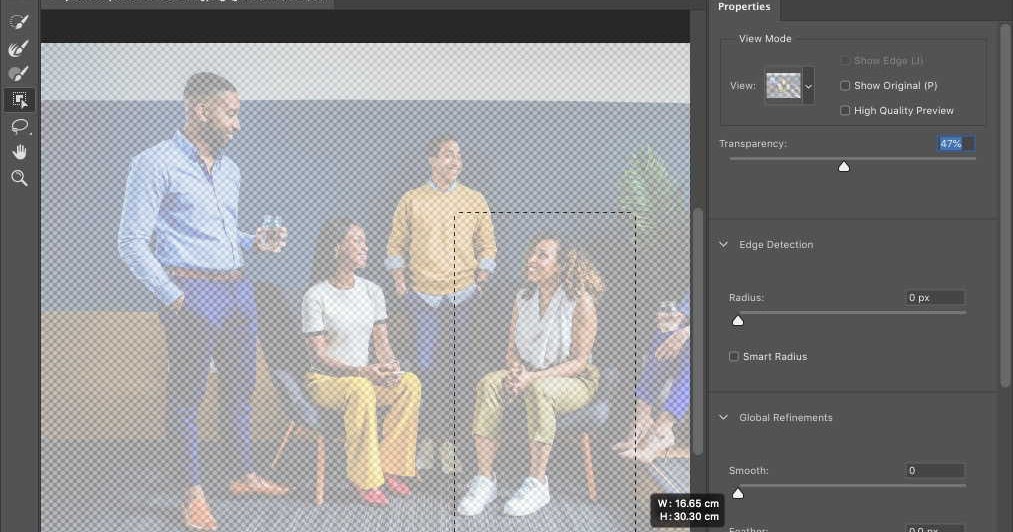Viewport: 1013px width, 532px height.
Task: Select the Refine Edge Brush tool
Action: (x=19, y=48)
